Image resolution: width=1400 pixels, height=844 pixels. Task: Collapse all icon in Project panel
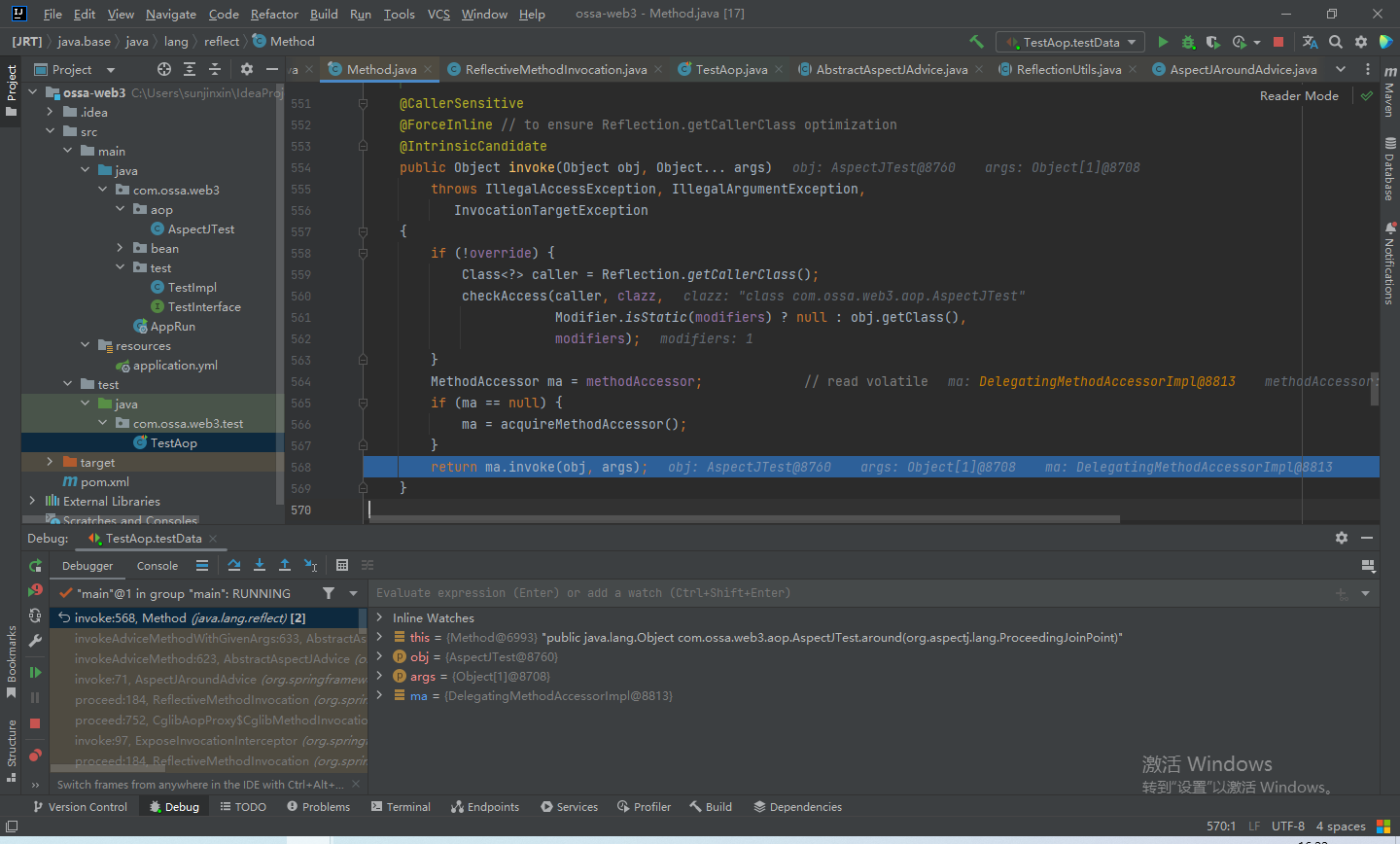tap(215, 69)
